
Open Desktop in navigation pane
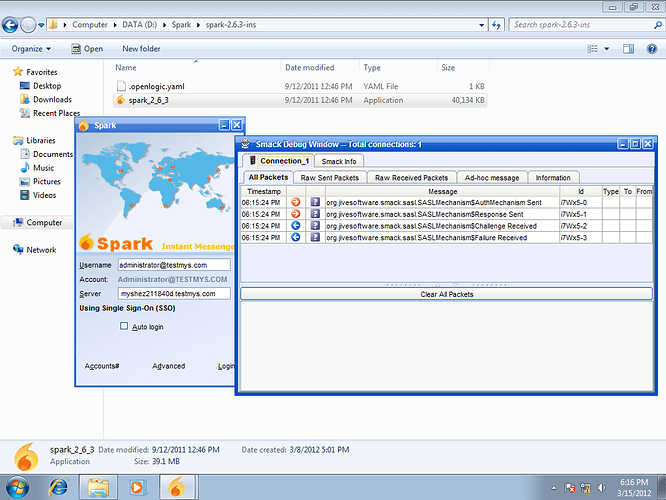[41, 86]
